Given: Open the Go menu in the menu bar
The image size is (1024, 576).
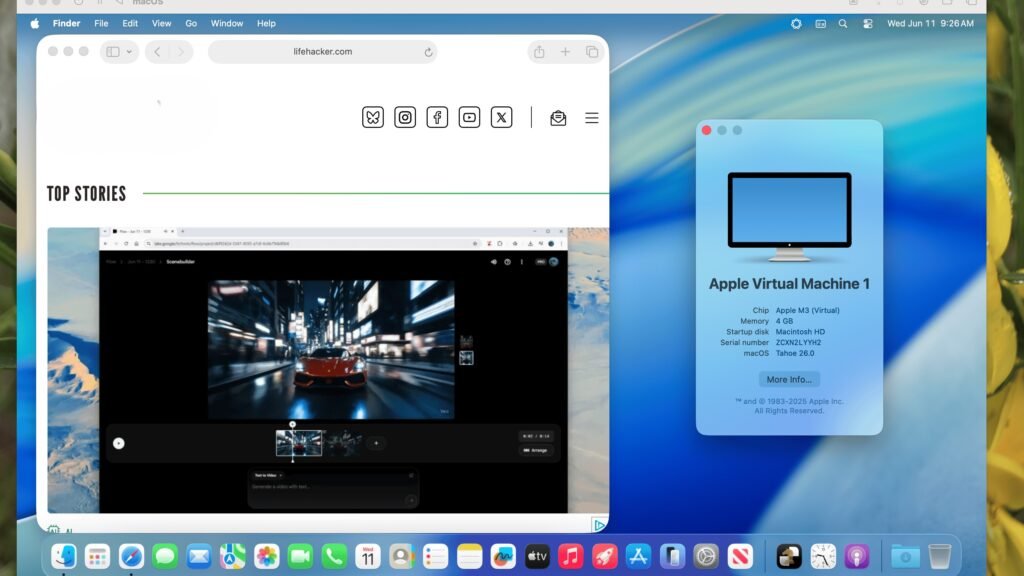Looking at the screenshot, I should (191, 23).
